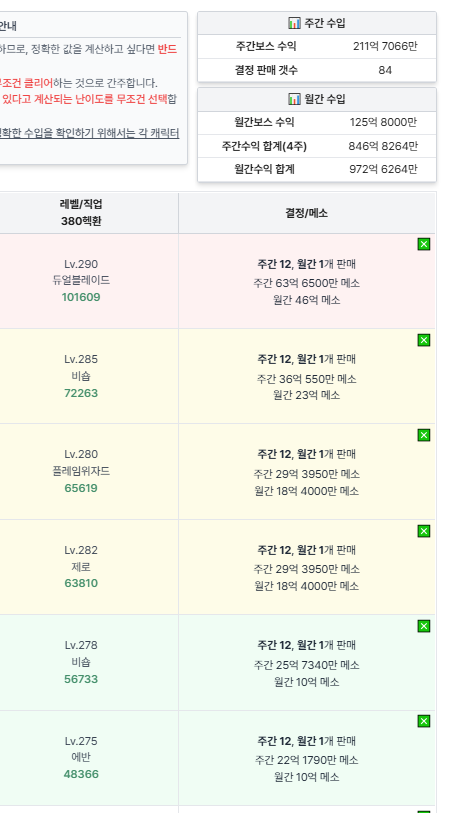Click the combat power 101609 of 듀얼블레이드

(x=81, y=297)
